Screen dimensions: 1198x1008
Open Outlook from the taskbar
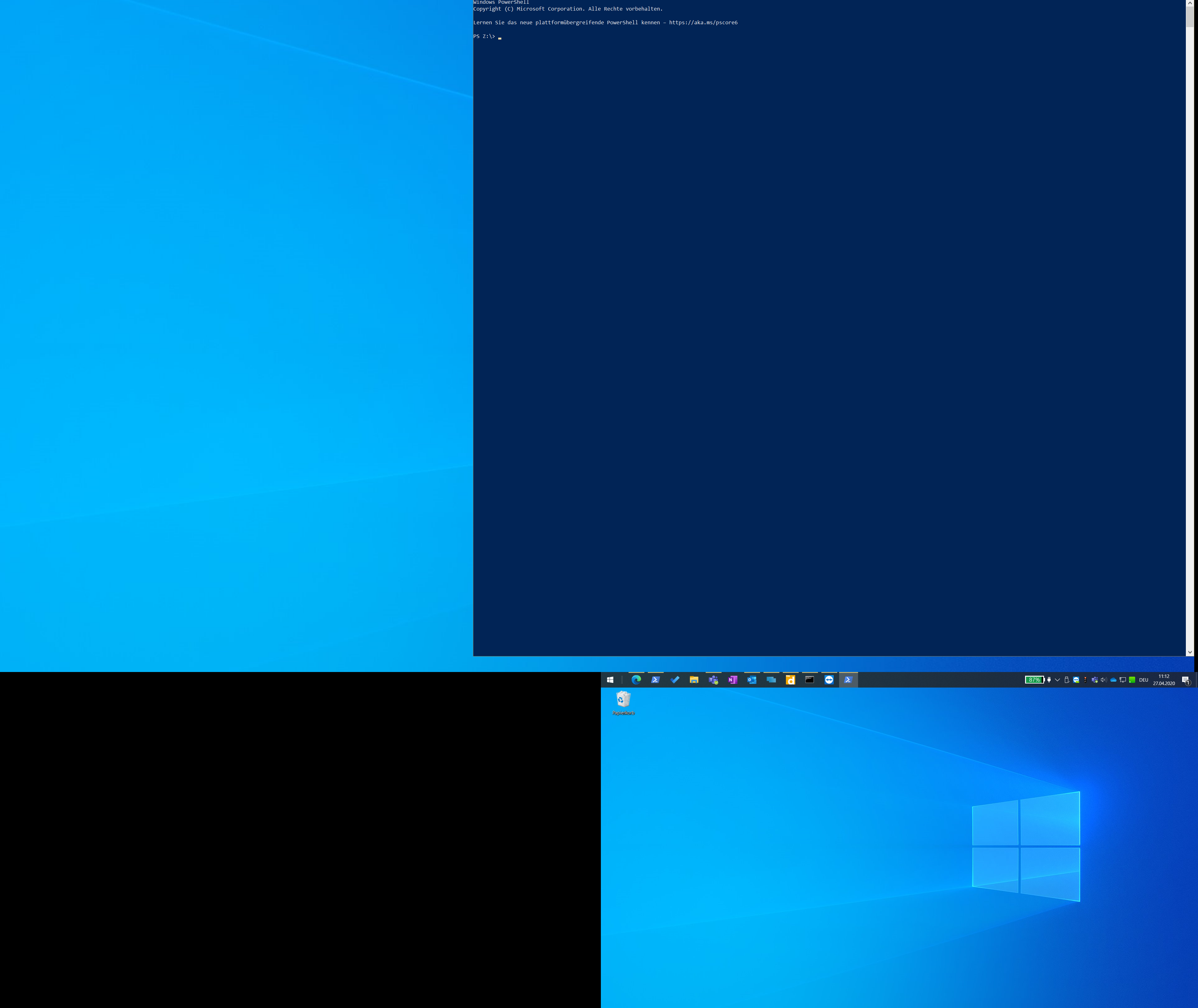coord(751,680)
